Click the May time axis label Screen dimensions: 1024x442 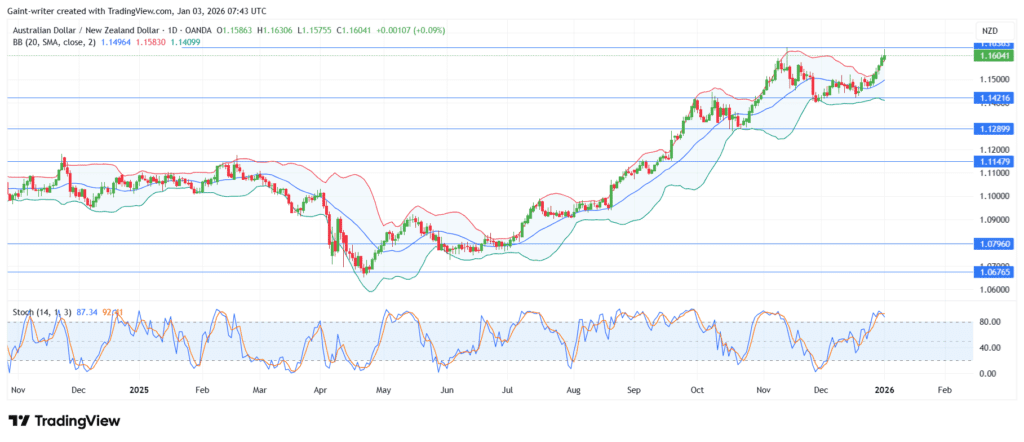coord(383,390)
